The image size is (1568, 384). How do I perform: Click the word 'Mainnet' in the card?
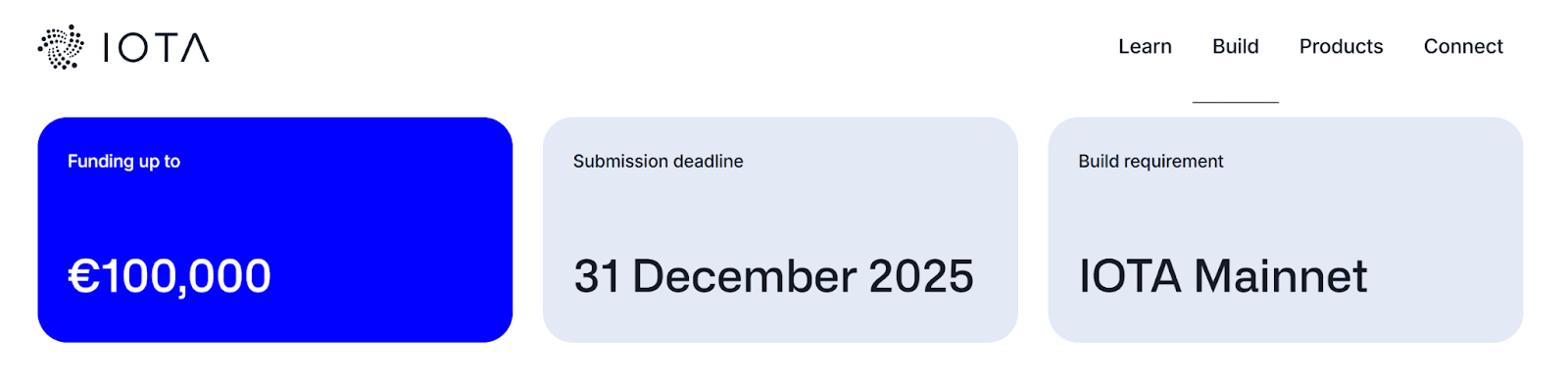click(1281, 276)
